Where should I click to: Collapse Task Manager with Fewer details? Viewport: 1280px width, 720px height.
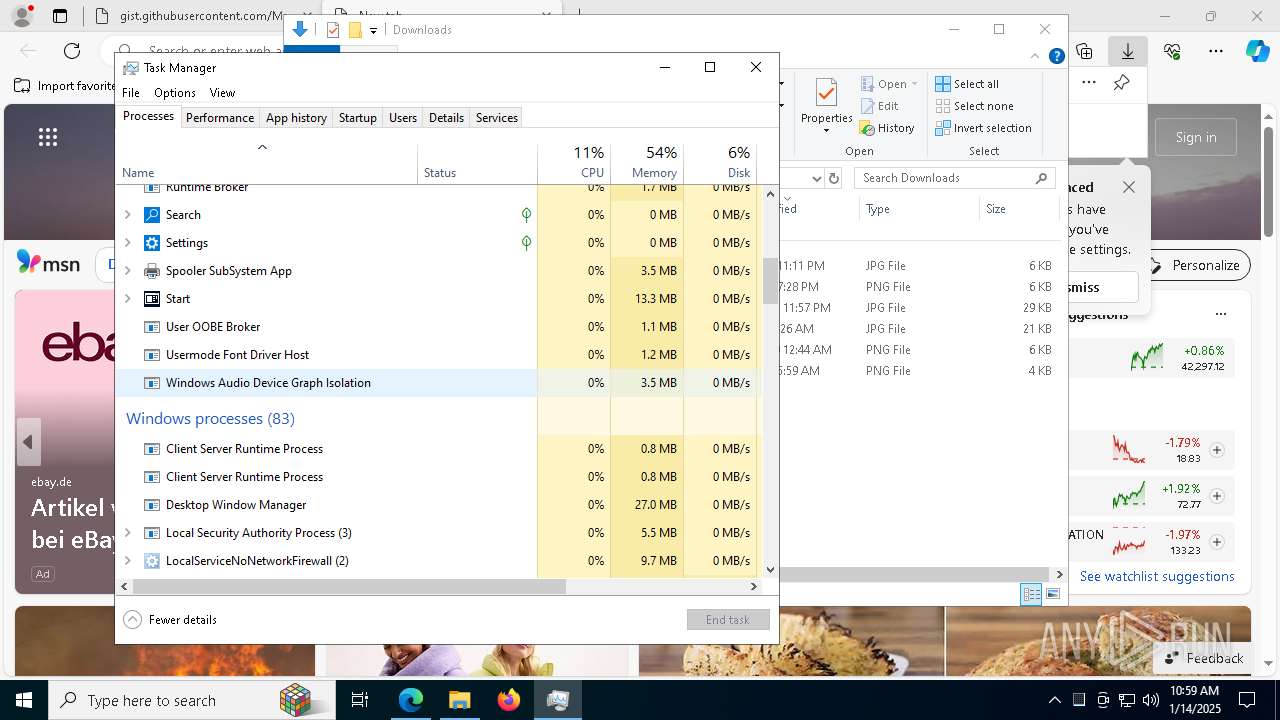(x=170, y=620)
